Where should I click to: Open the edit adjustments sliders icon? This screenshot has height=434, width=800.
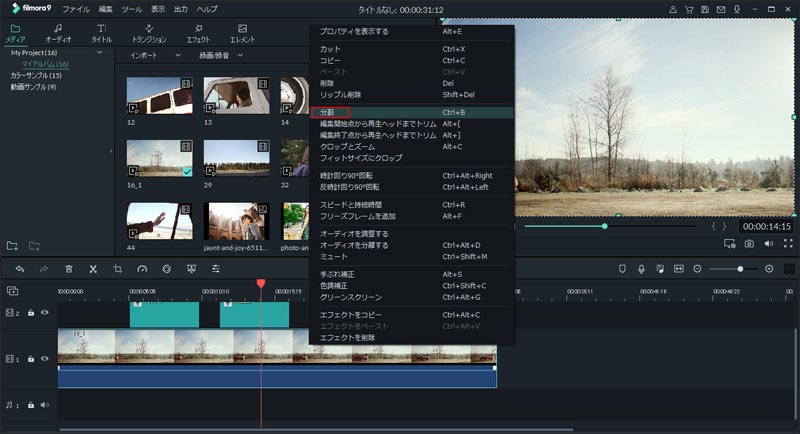pos(216,269)
